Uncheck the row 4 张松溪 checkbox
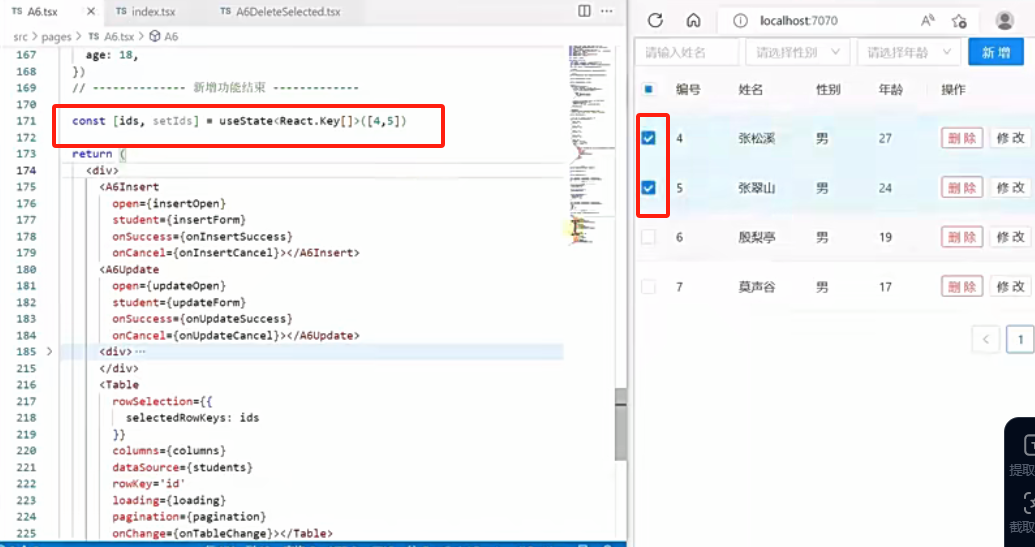Viewport: 1035px width, 547px height. [649, 138]
